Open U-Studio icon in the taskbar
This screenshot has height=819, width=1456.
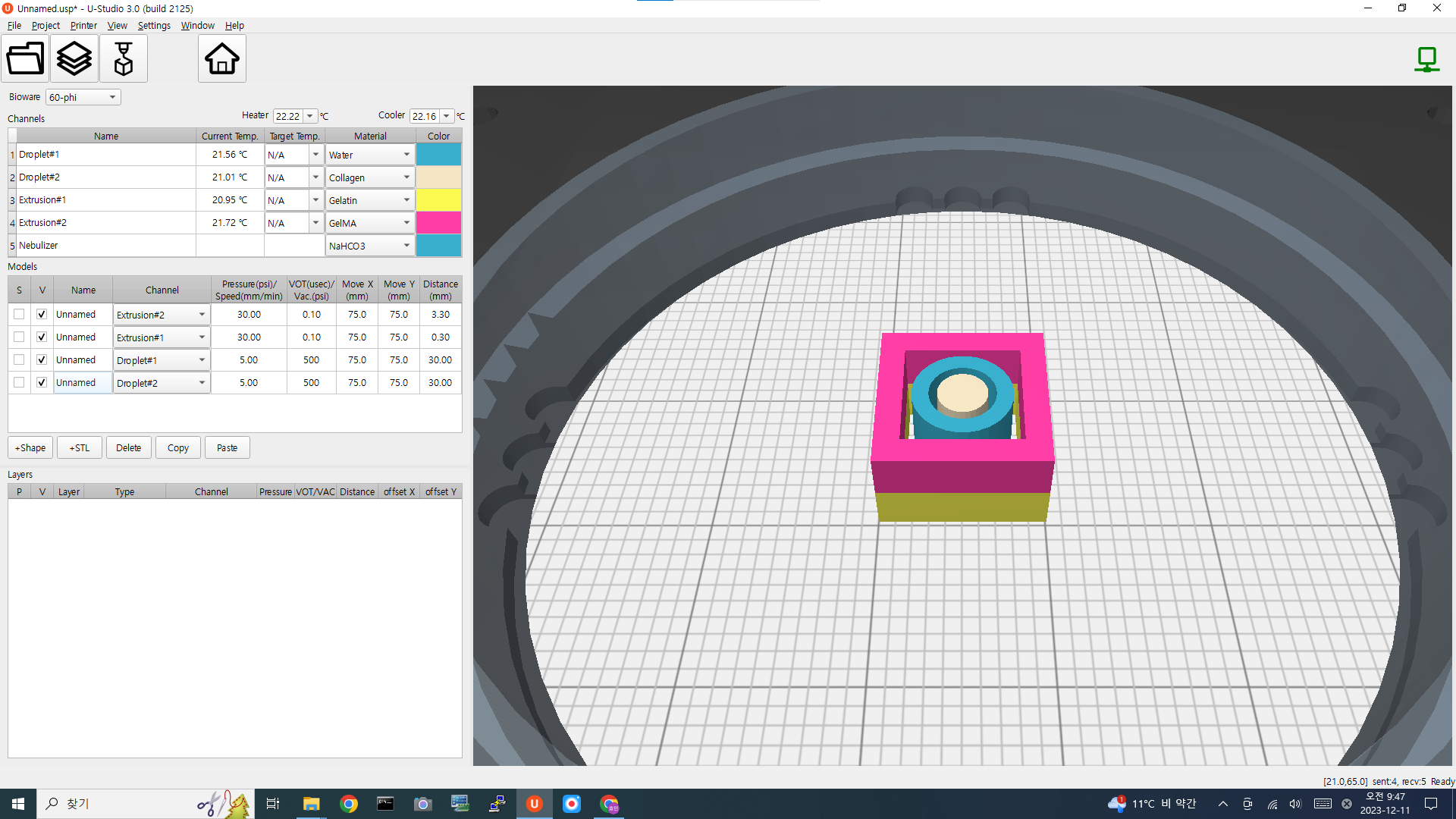pyautogui.click(x=535, y=804)
